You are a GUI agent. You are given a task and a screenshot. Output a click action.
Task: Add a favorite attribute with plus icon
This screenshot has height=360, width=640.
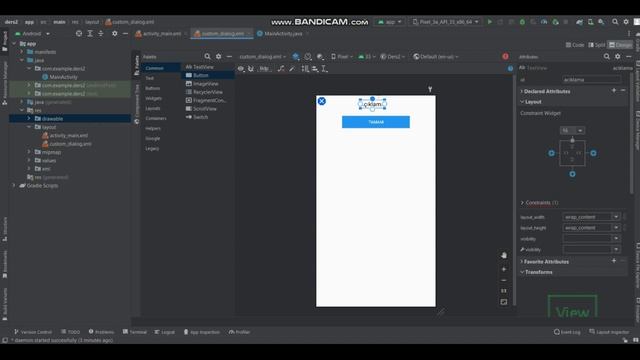(614, 260)
